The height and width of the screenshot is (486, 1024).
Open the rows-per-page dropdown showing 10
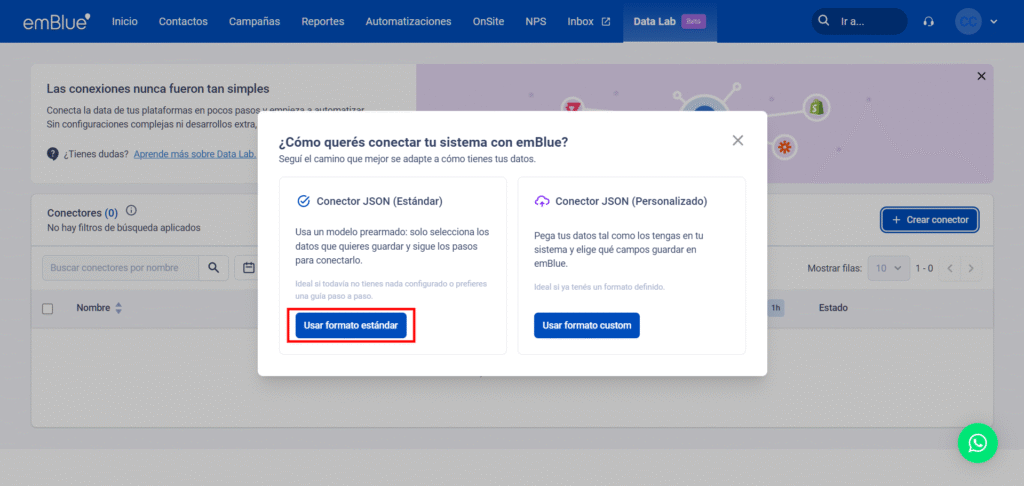[888, 268]
